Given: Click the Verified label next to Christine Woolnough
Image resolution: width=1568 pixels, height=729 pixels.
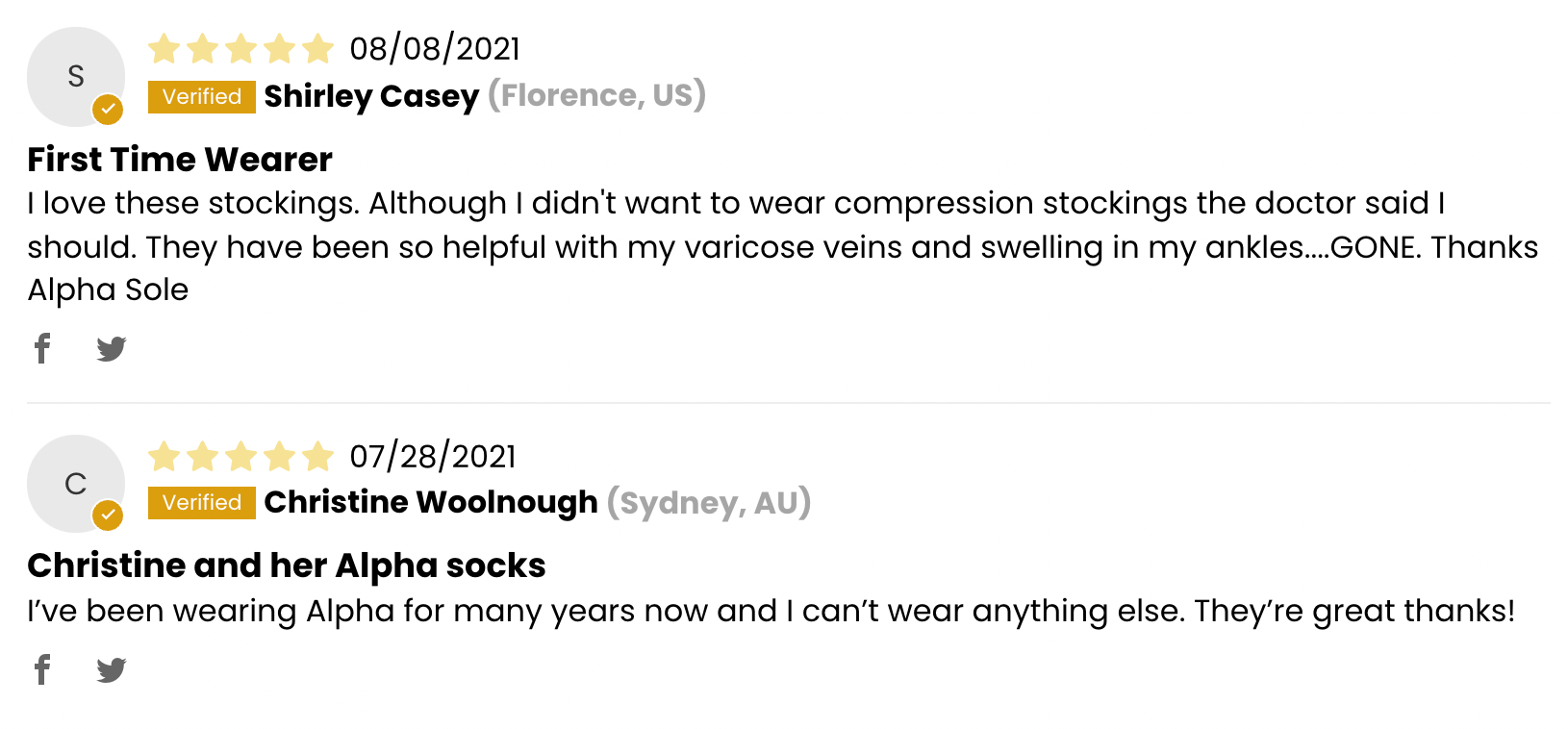Looking at the screenshot, I should [x=202, y=502].
